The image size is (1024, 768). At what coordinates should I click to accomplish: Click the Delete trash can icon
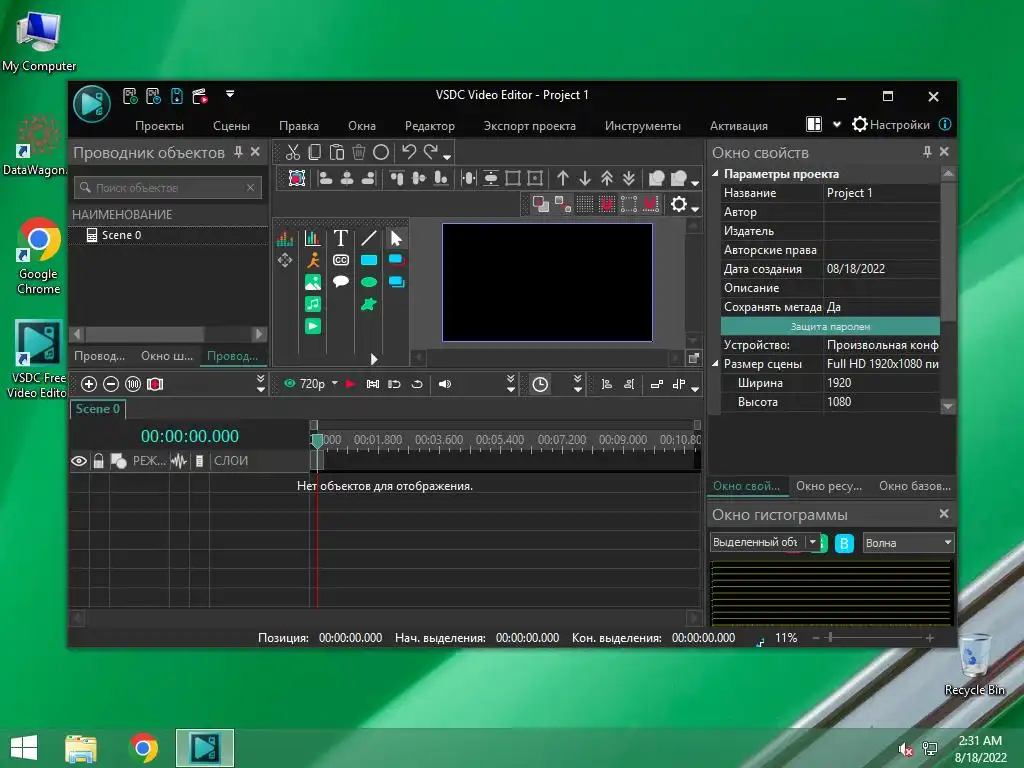pyautogui.click(x=359, y=152)
